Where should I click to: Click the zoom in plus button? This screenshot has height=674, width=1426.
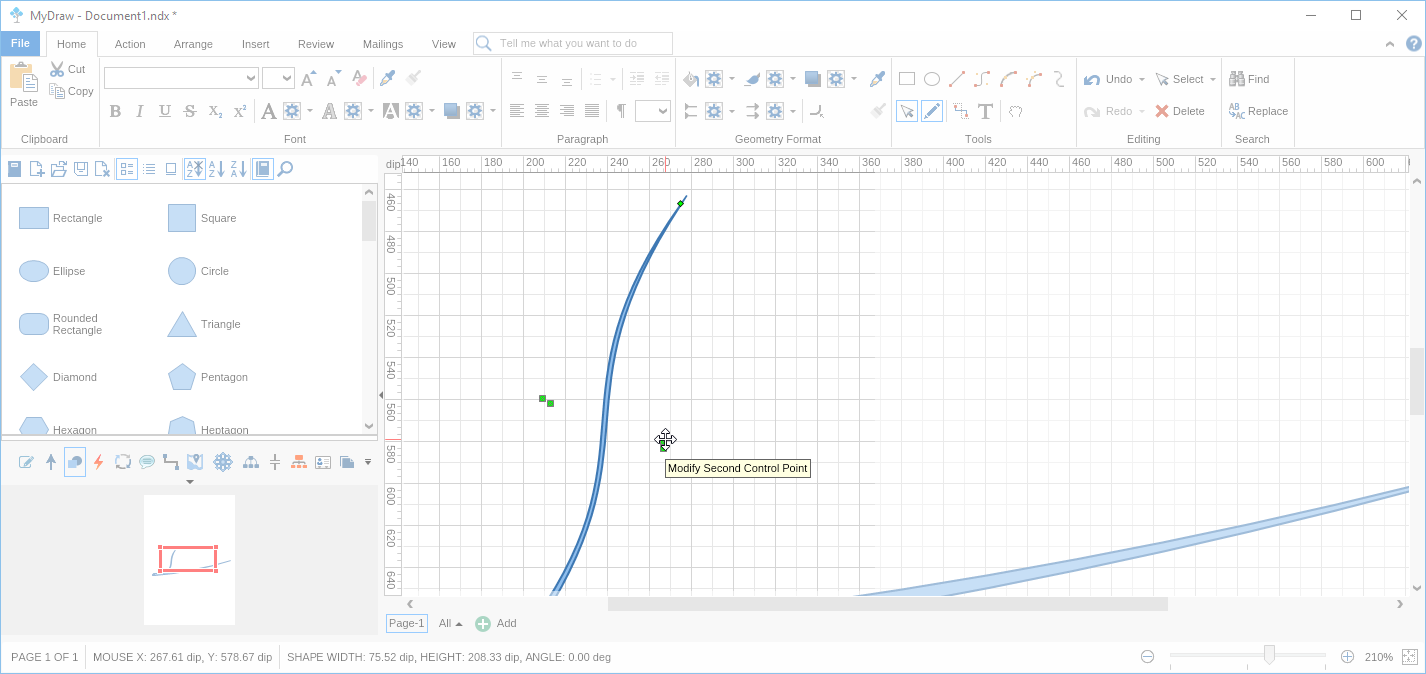1347,657
